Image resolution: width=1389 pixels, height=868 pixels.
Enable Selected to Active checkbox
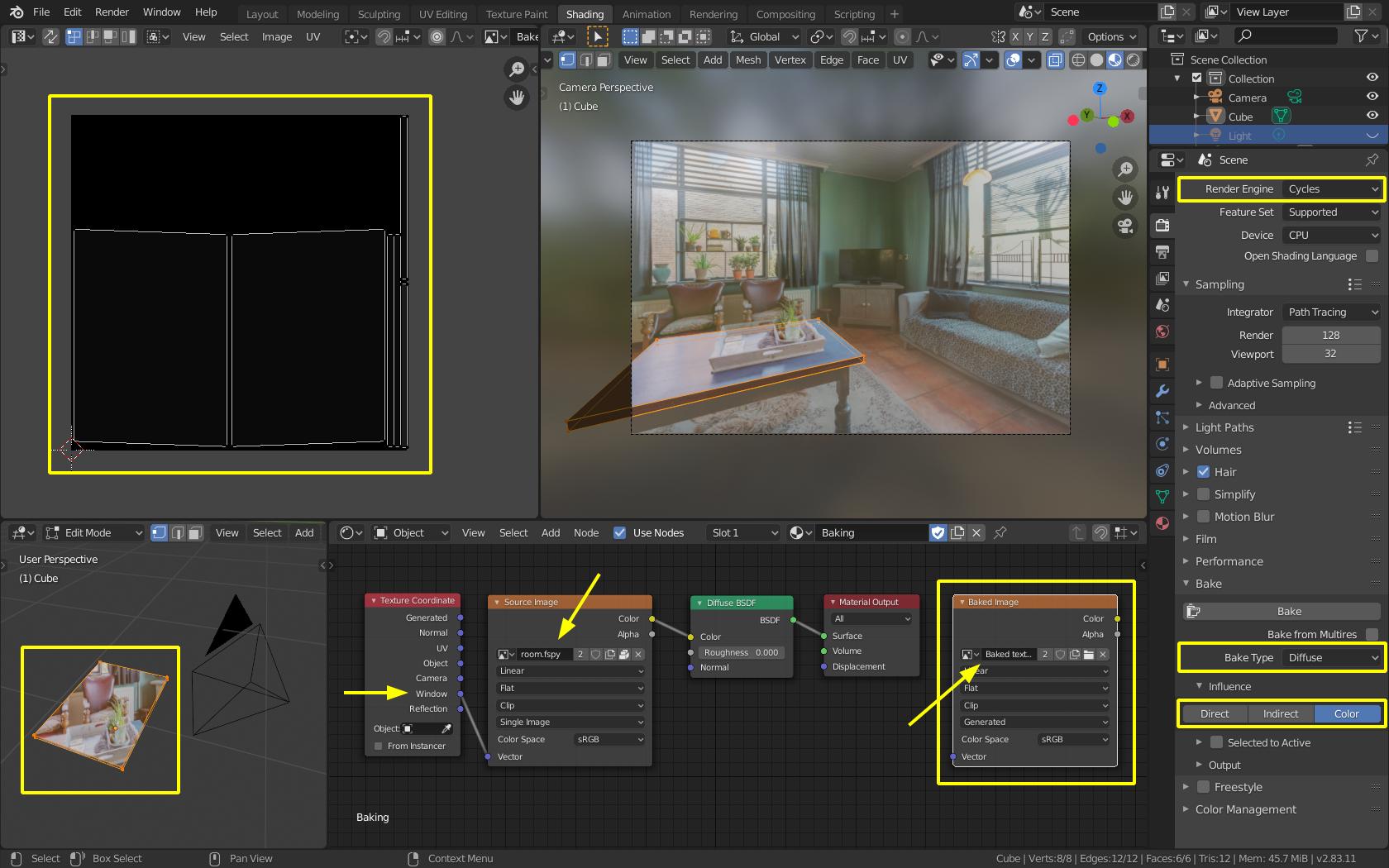pos(1216,742)
